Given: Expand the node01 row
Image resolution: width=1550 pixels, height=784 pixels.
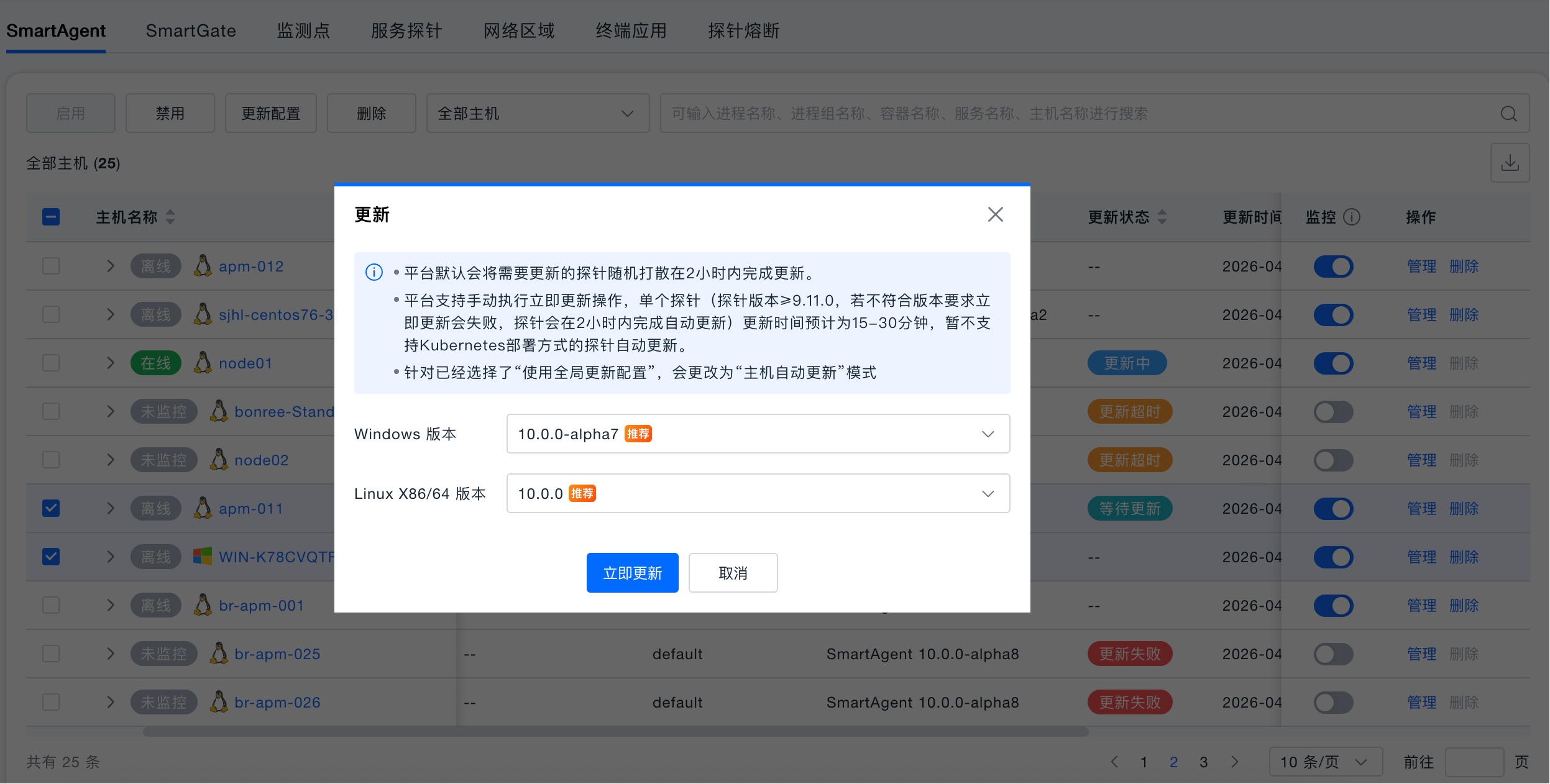Looking at the screenshot, I should 111,363.
